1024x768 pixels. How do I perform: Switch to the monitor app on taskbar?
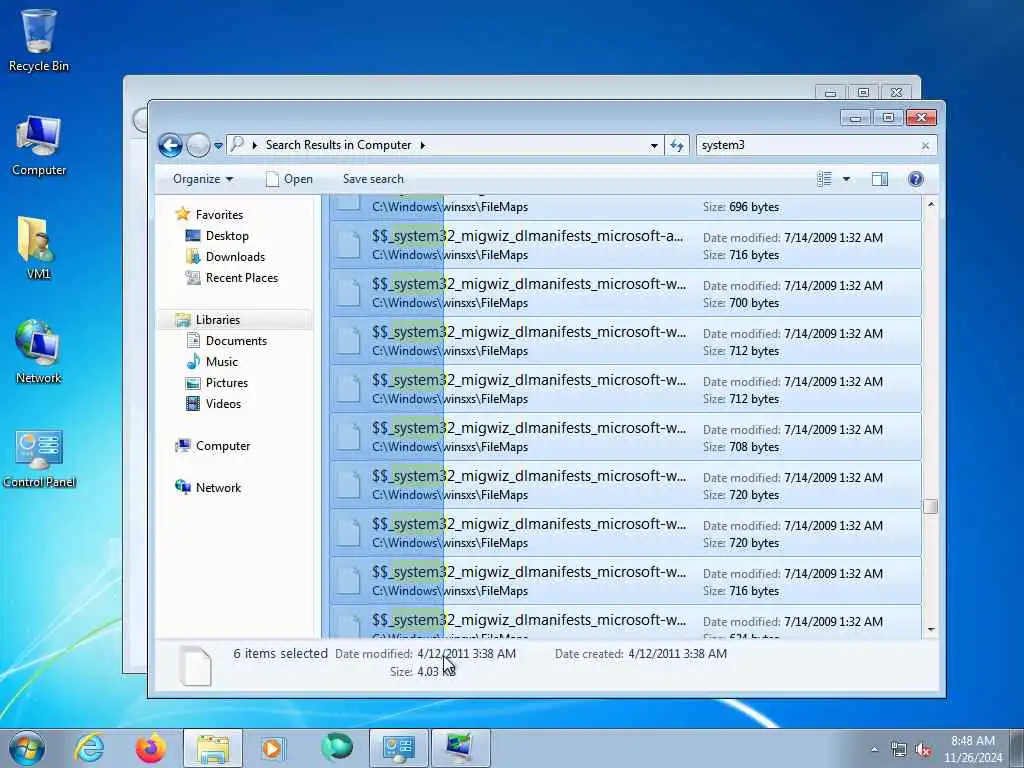460,748
